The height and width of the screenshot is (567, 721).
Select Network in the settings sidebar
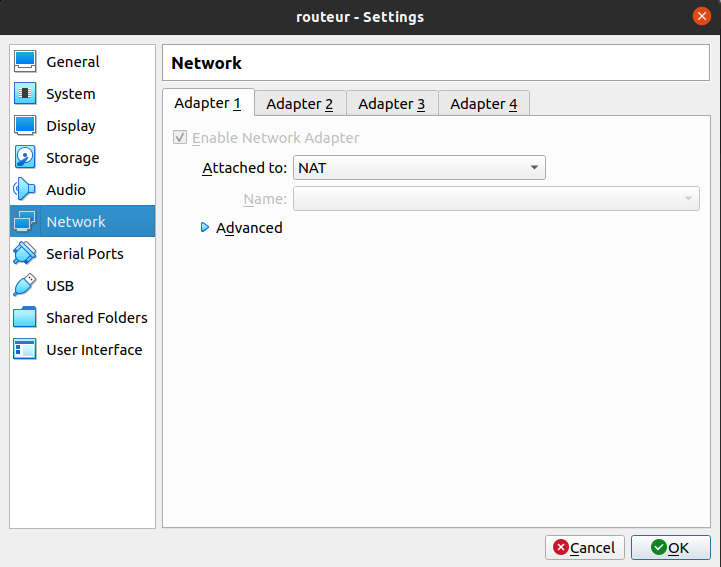click(x=76, y=222)
